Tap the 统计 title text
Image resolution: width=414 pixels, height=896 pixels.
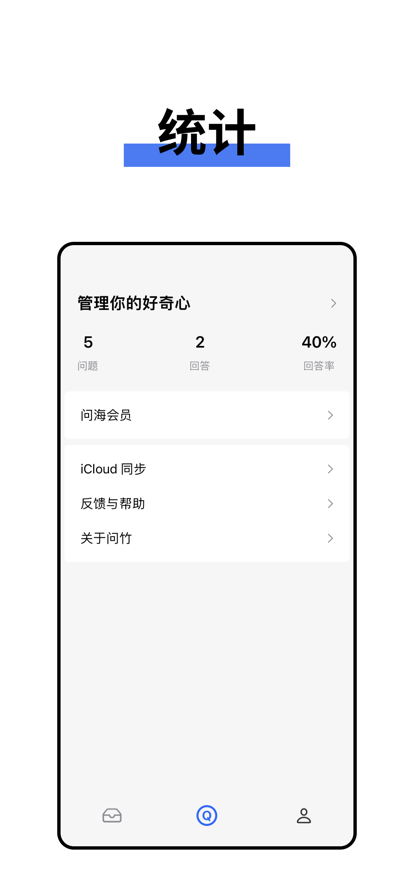[206, 132]
